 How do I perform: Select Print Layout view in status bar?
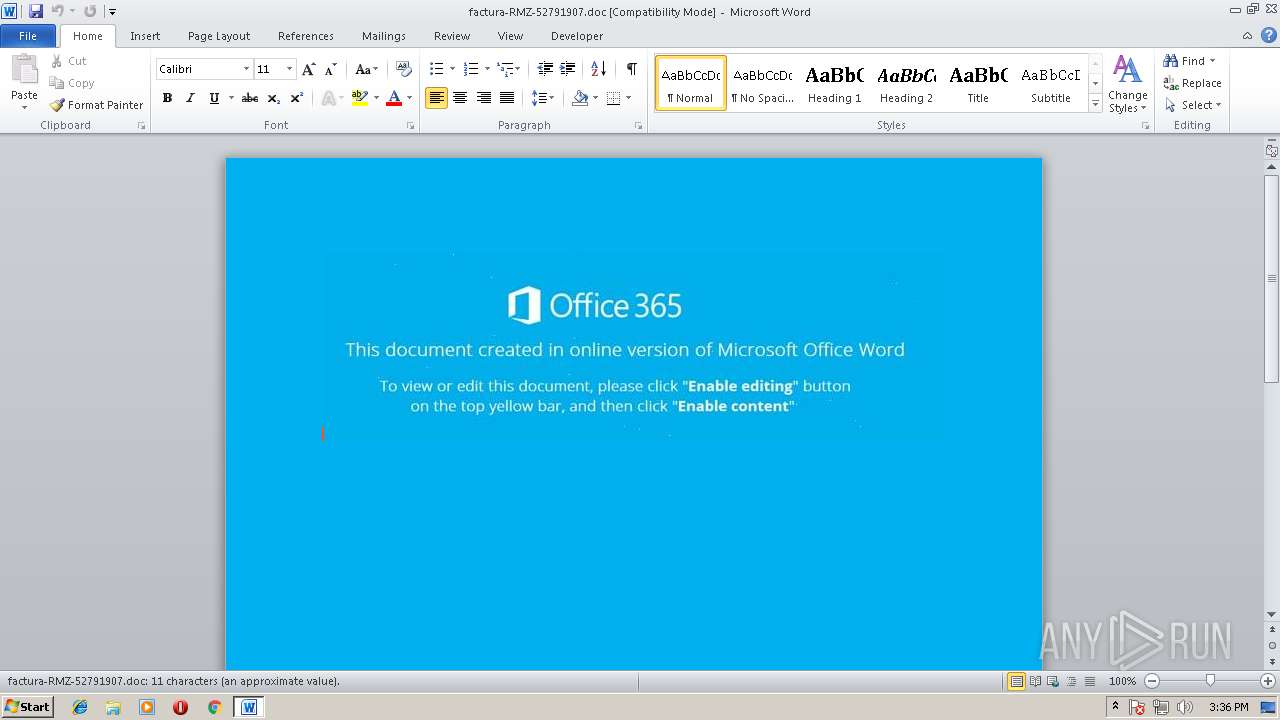click(x=1017, y=681)
